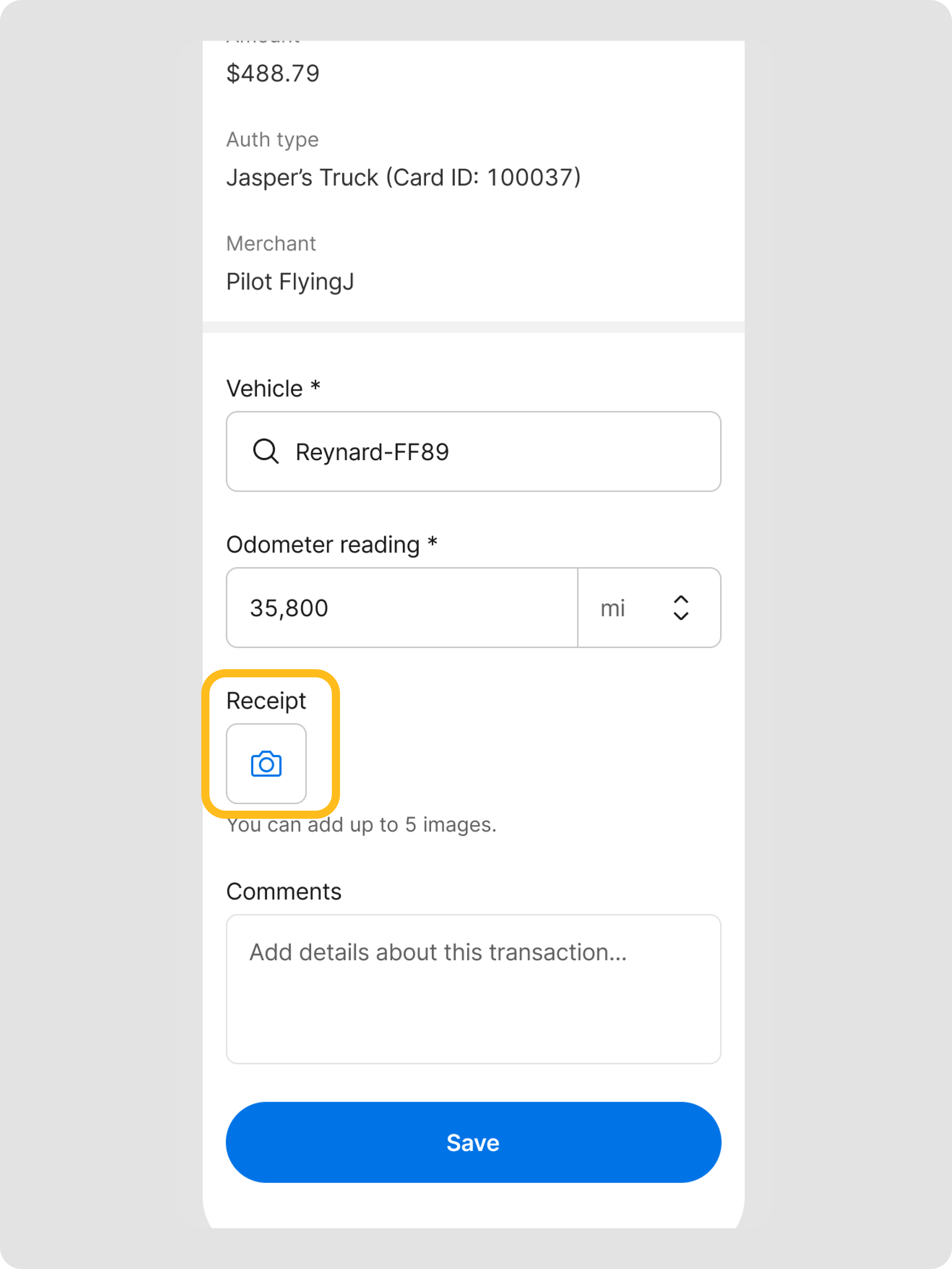The height and width of the screenshot is (1269, 952).
Task: Select the $488.79 amount value
Action: pyautogui.click(x=273, y=73)
